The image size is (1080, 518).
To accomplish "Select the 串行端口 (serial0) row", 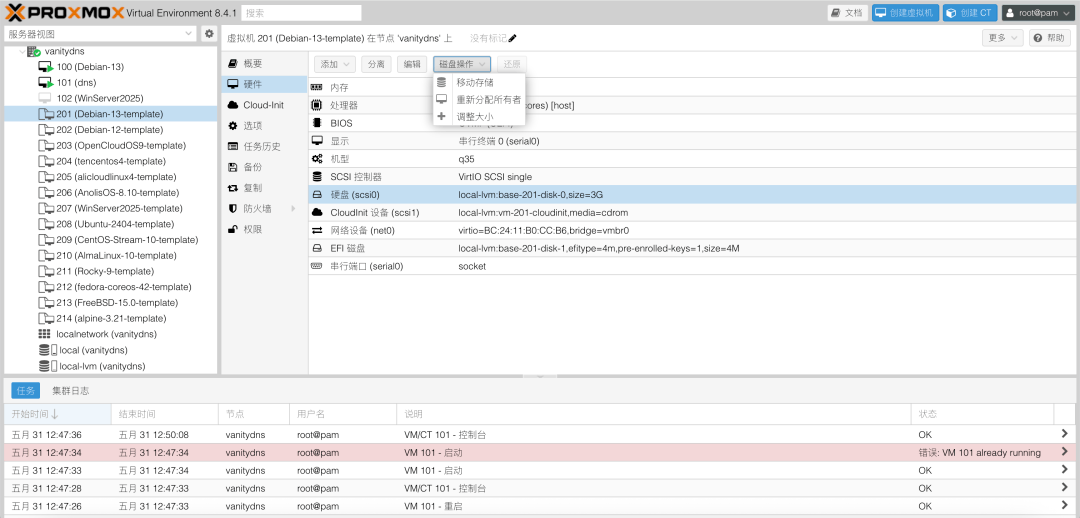I will coord(694,266).
